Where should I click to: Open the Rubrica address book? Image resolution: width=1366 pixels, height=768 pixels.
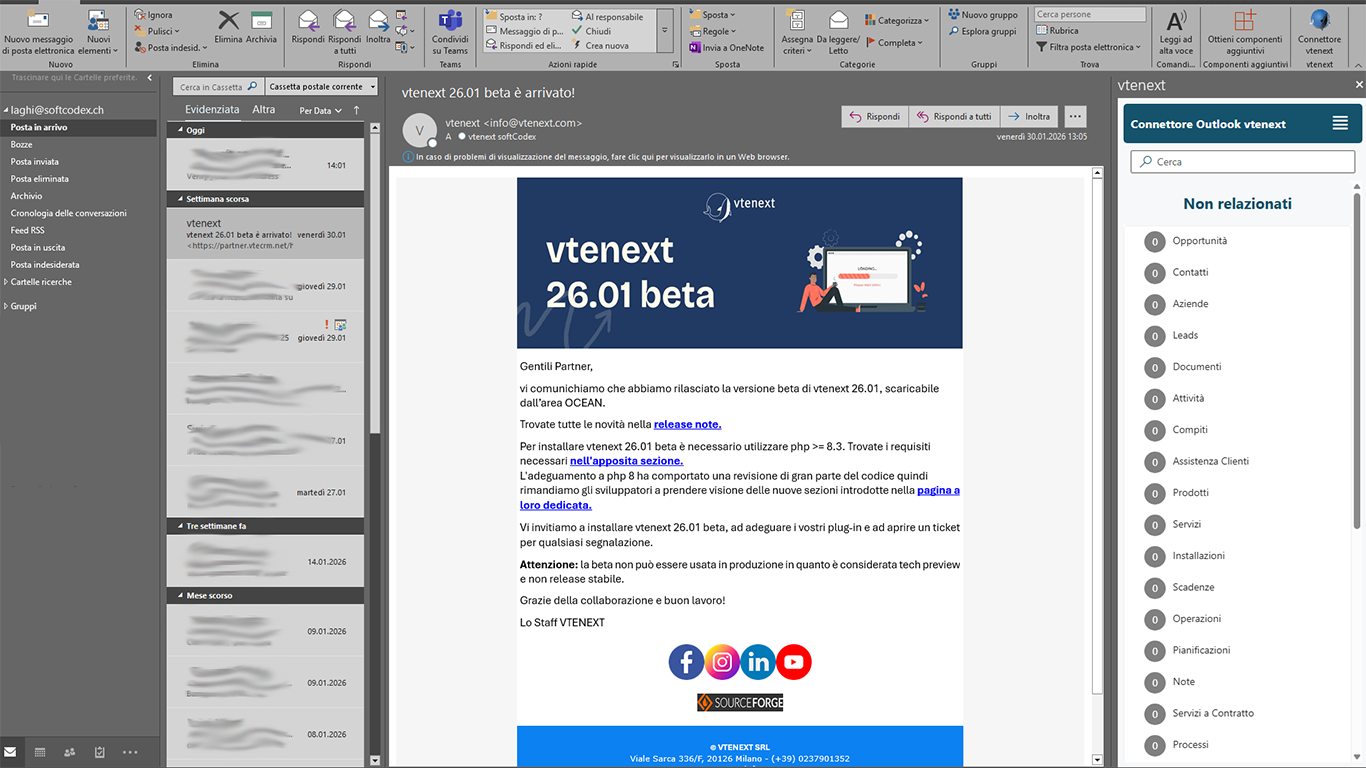pos(1057,31)
